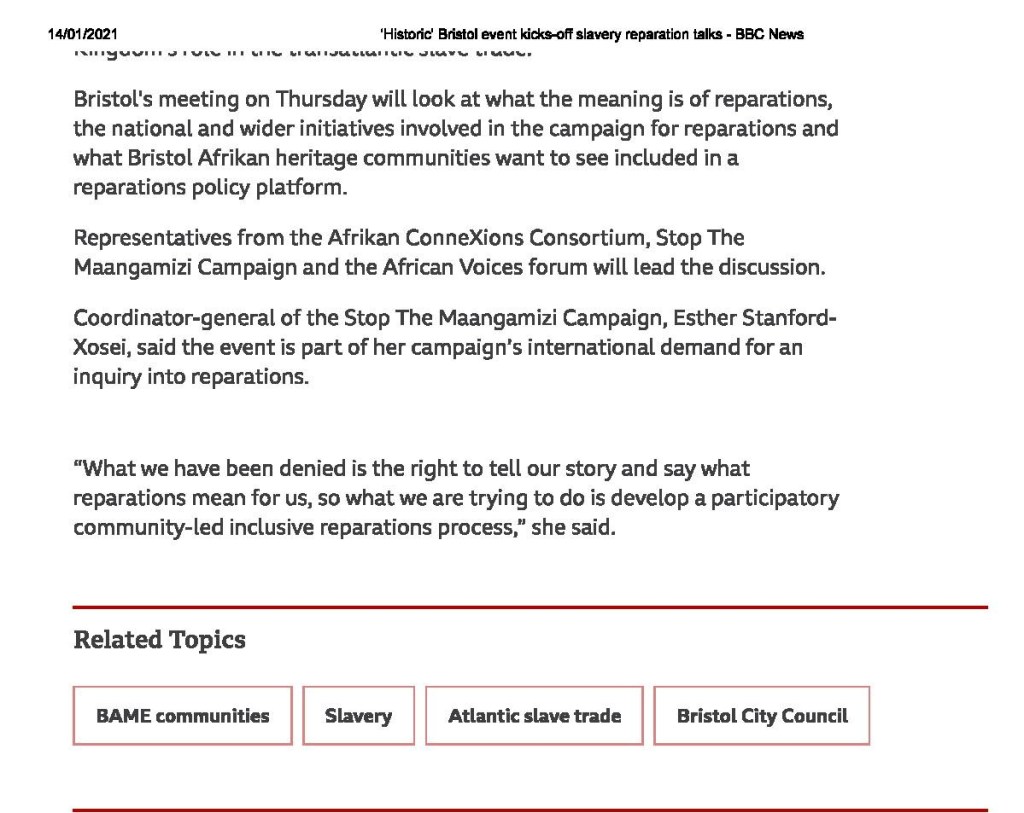Viewport: 1024px width, 813px height.
Task: Open the BAME communities topic
Action: (x=182, y=716)
